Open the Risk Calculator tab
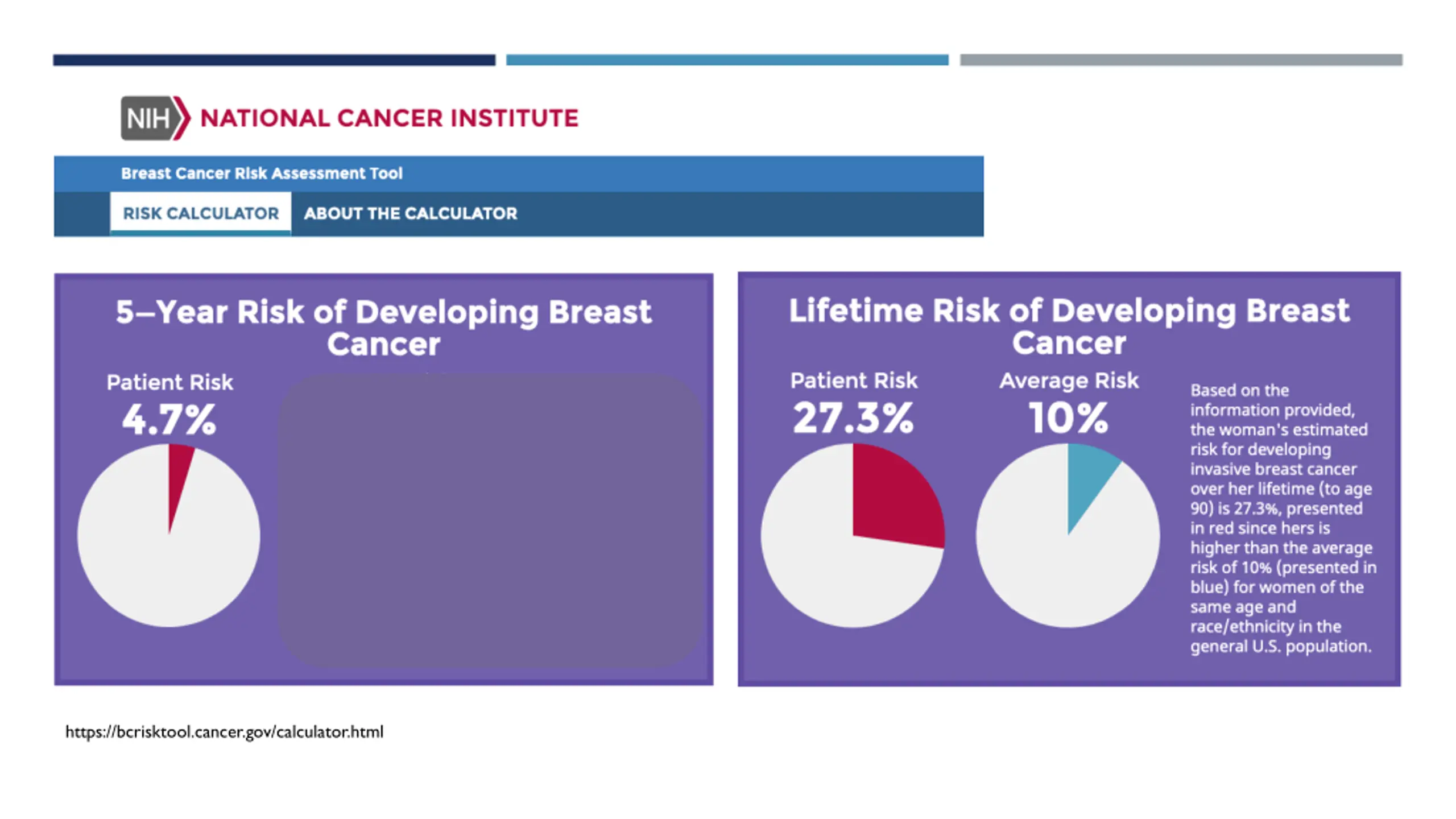The width and height of the screenshot is (1456, 819). [200, 213]
